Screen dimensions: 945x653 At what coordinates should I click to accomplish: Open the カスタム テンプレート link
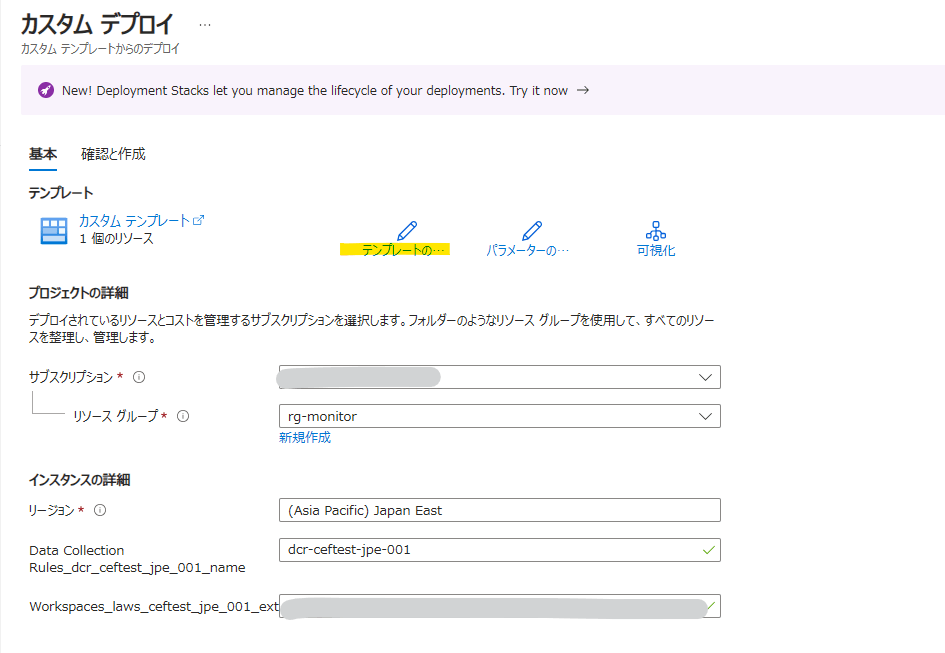click(x=134, y=221)
